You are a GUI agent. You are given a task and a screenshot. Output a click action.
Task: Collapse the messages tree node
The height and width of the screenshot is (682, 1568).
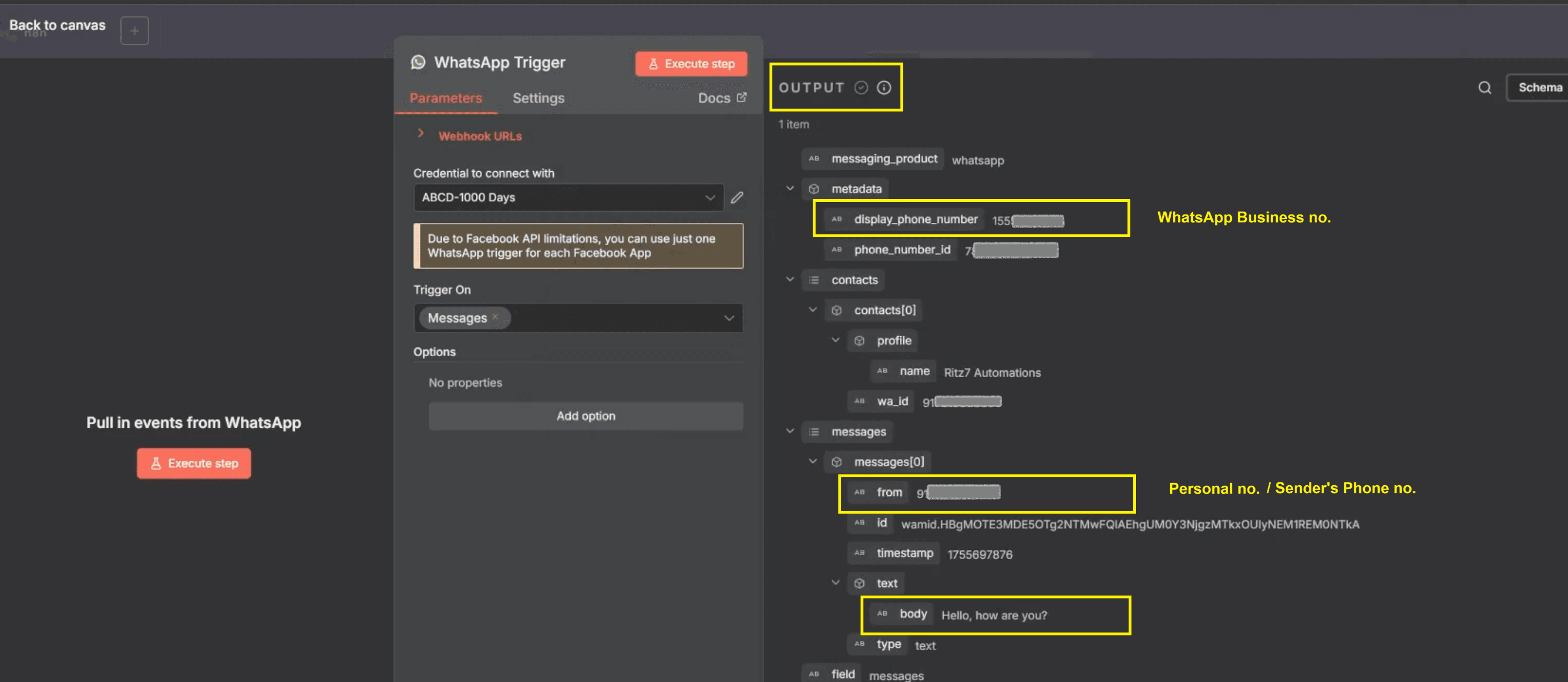coord(790,431)
